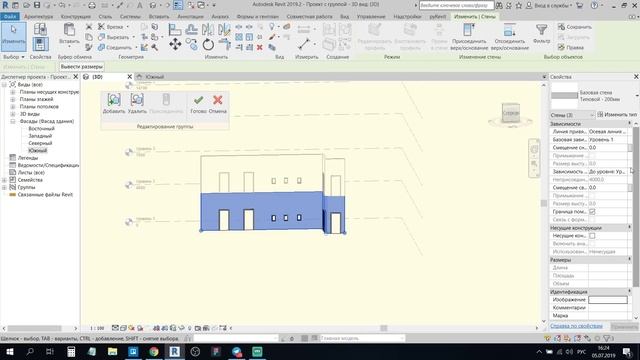Viewport: 640px width, 360px height.
Task: Click Легенды in project browser
Action: tap(28, 158)
